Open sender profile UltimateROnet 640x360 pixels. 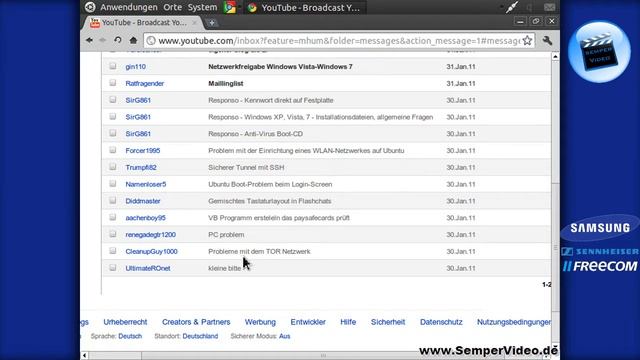[x=148, y=268]
